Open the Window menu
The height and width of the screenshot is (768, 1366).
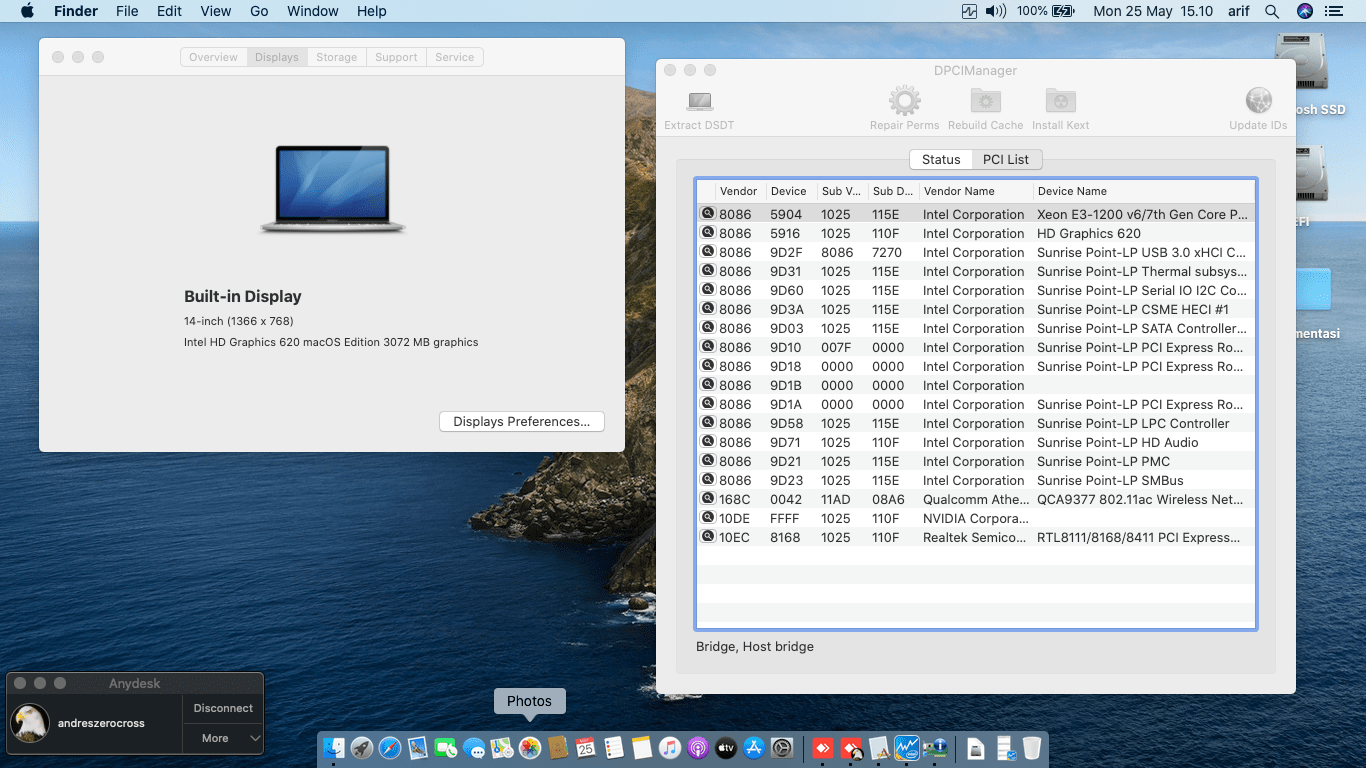(x=313, y=11)
